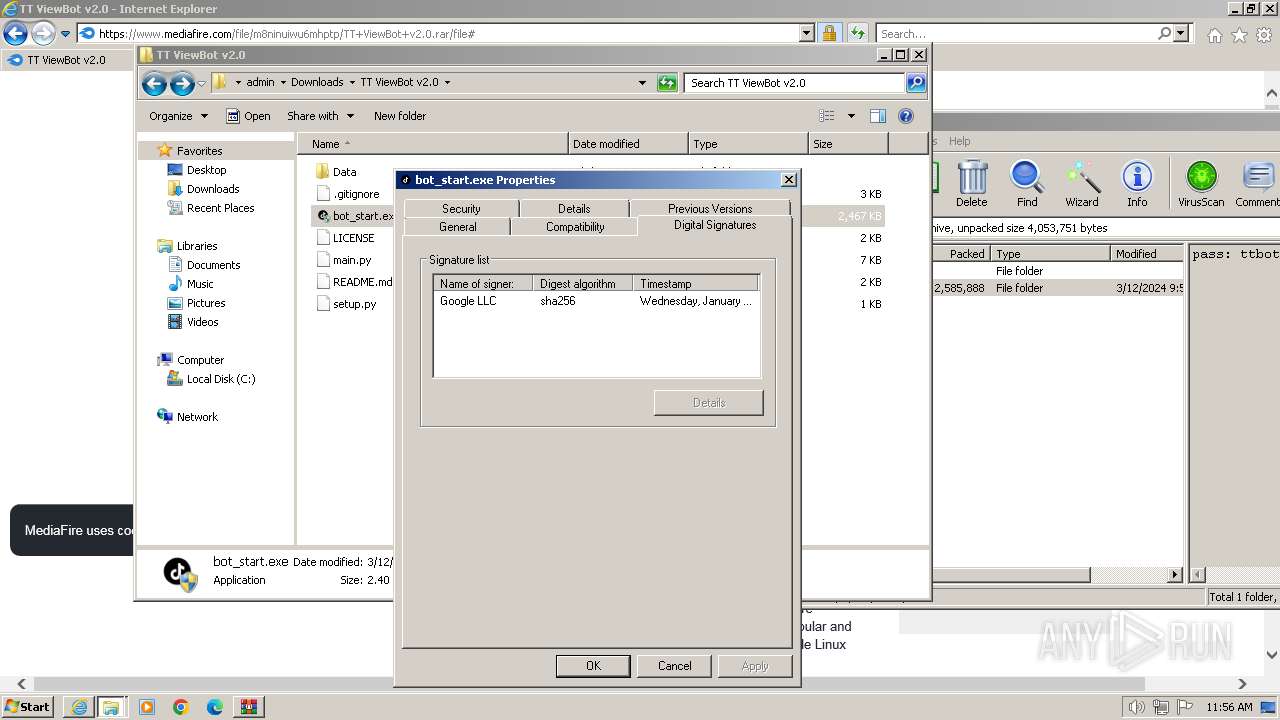Click the Explorer Back arrow button
Screen dimensions: 1280x720
154,84
